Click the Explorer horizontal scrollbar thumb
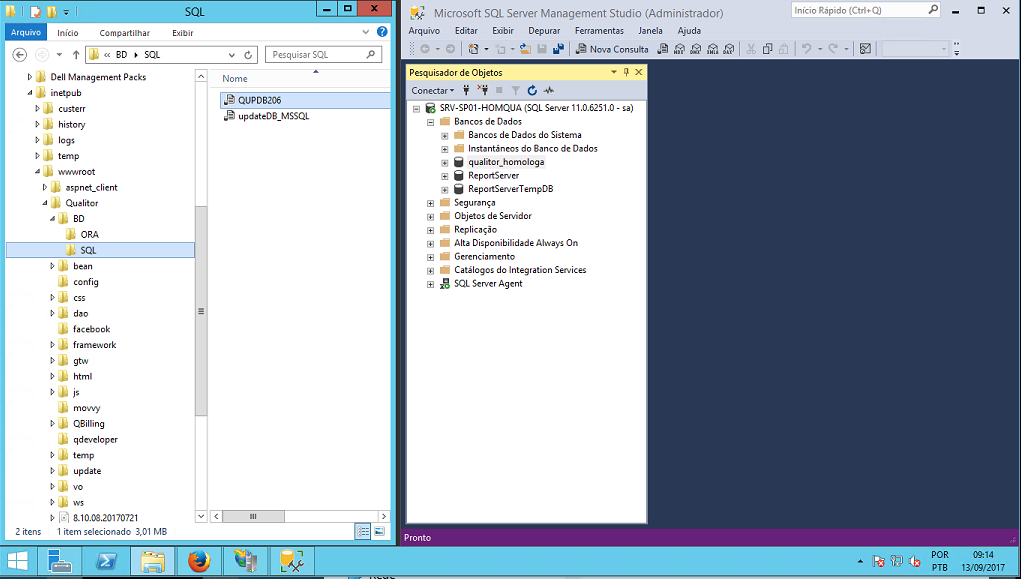Screen dimensions: 1021x579 253,516
